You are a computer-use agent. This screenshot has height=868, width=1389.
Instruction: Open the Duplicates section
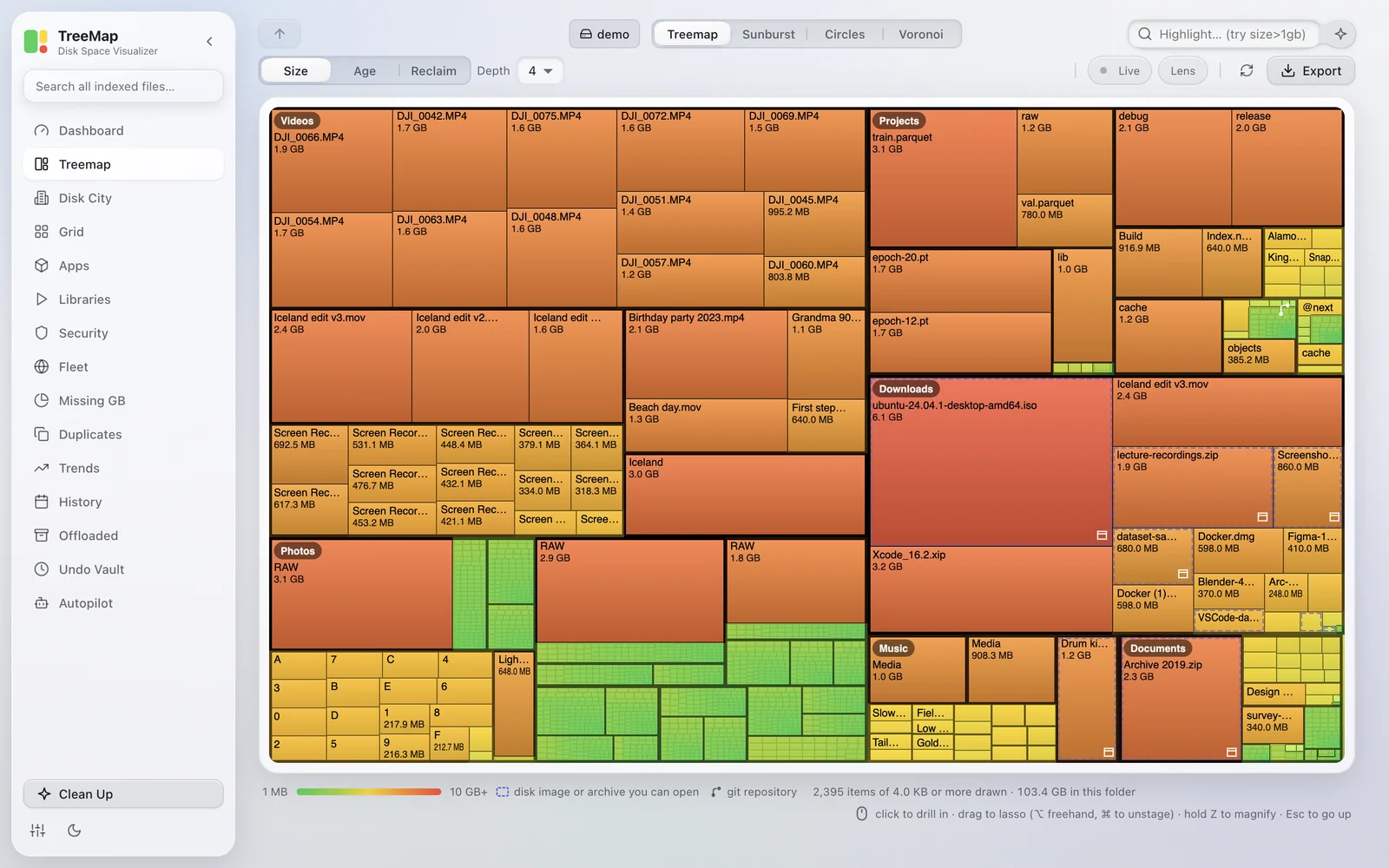point(123,435)
